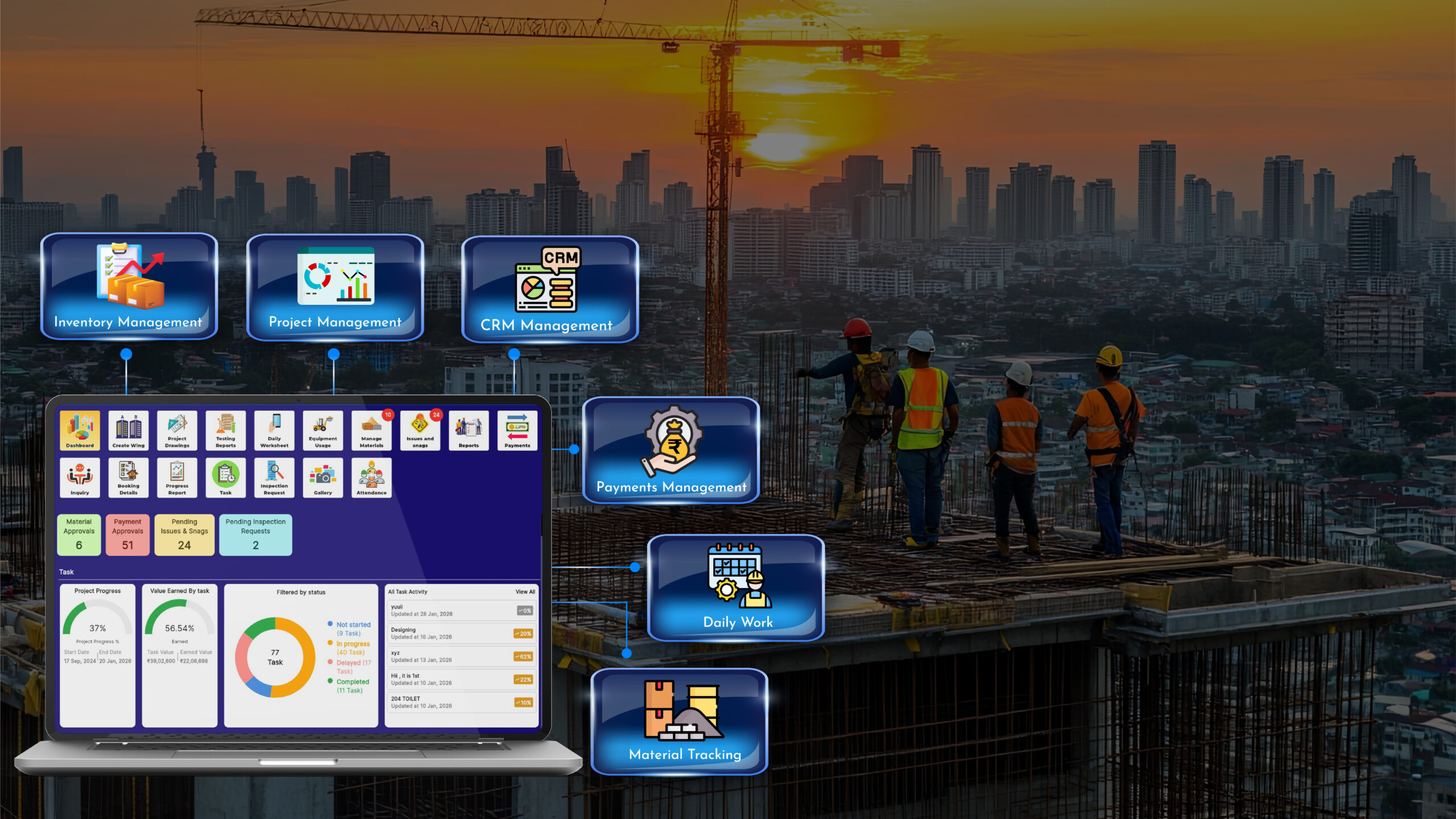The height and width of the screenshot is (819, 1456).
Task: Click the Not started legend entry
Action: pyautogui.click(x=353, y=624)
